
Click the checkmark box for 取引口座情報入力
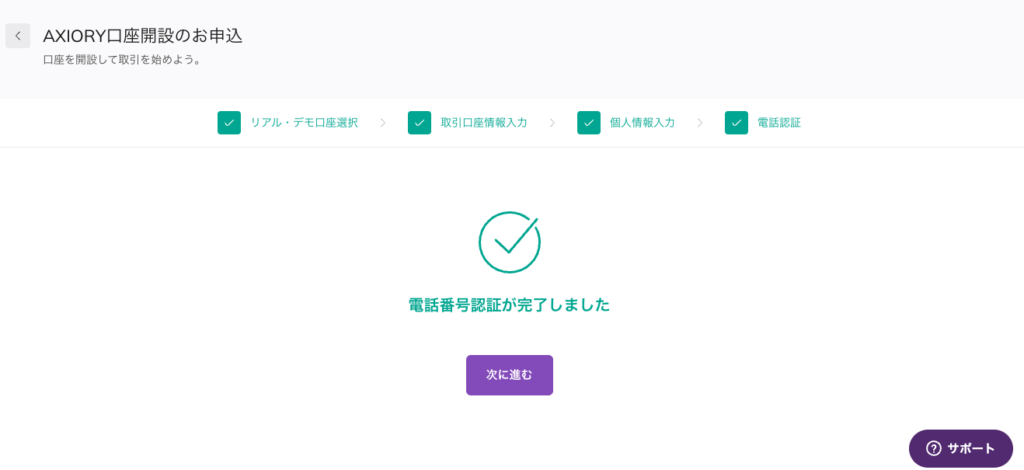click(x=419, y=123)
